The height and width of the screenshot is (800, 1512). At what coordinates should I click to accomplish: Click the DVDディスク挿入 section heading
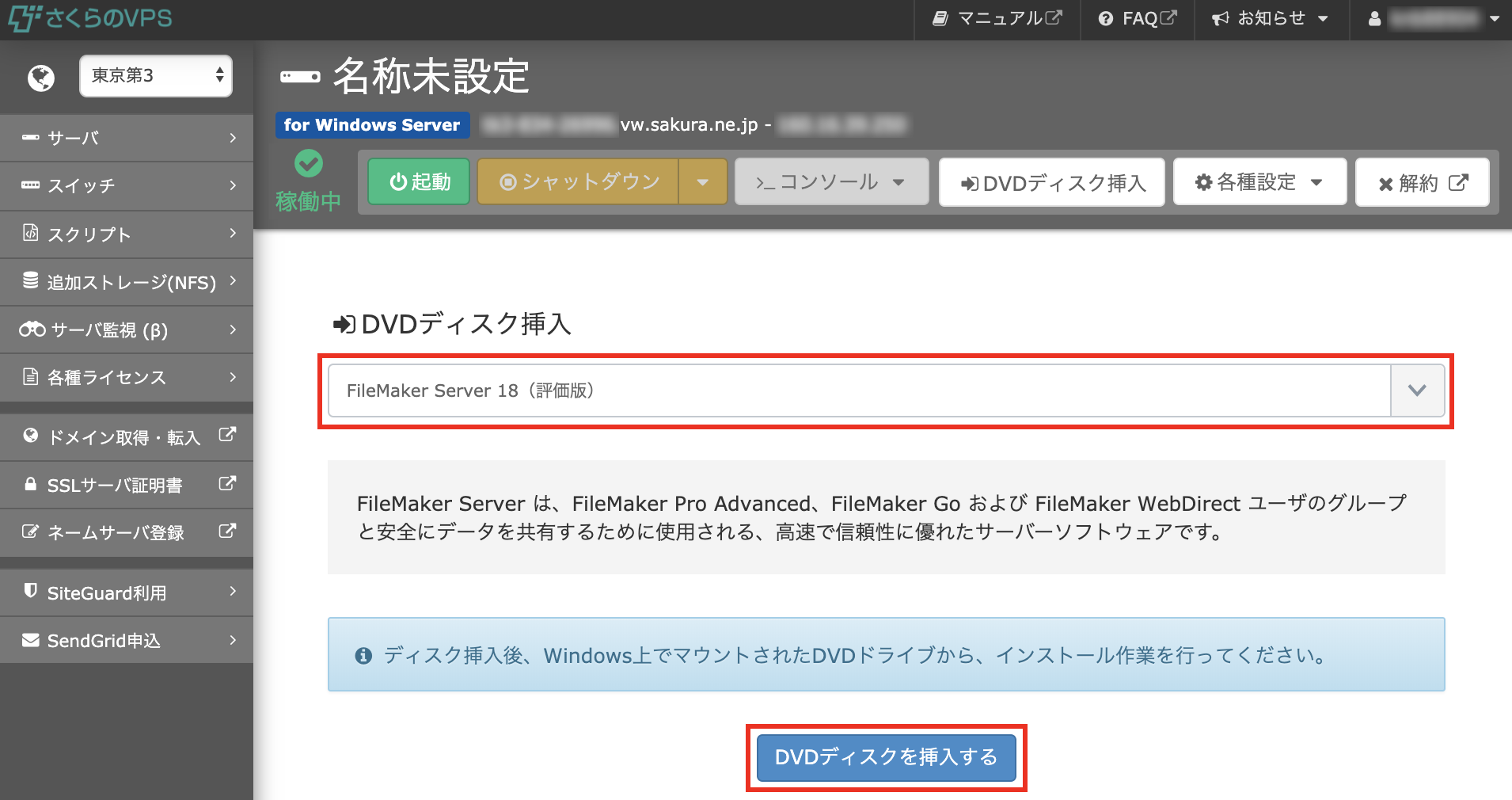(x=452, y=323)
